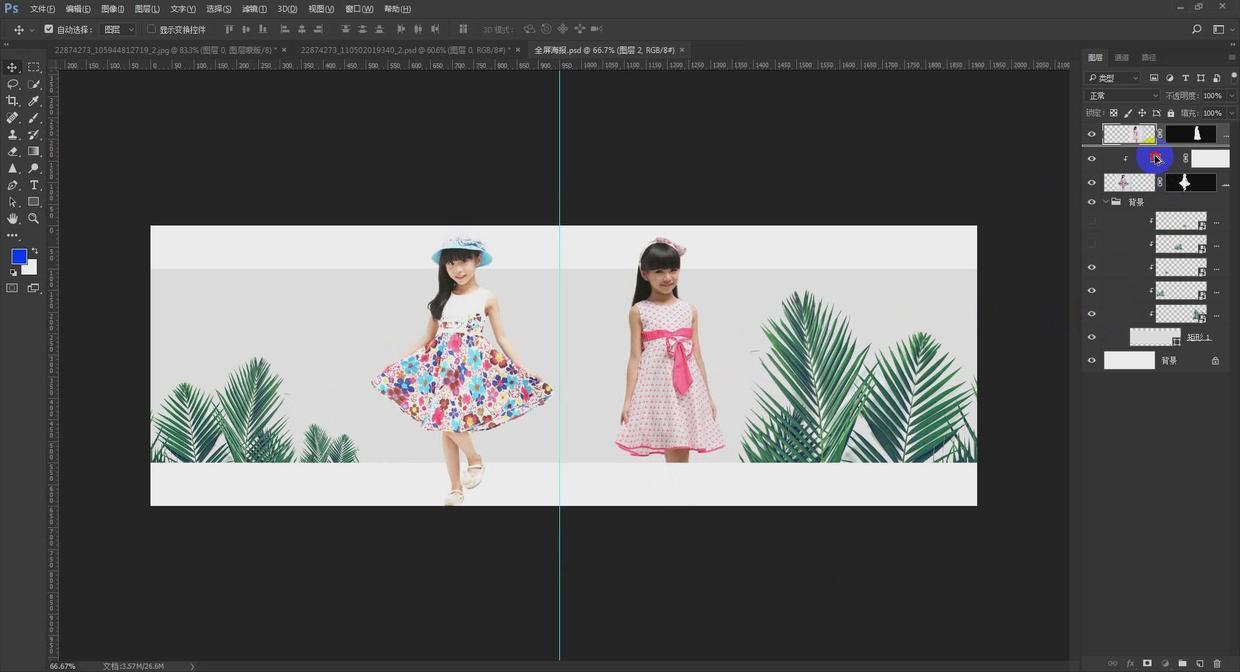The height and width of the screenshot is (672, 1240).
Task: Uncheck the 自动选择 checkbox
Action: [49, 29]
